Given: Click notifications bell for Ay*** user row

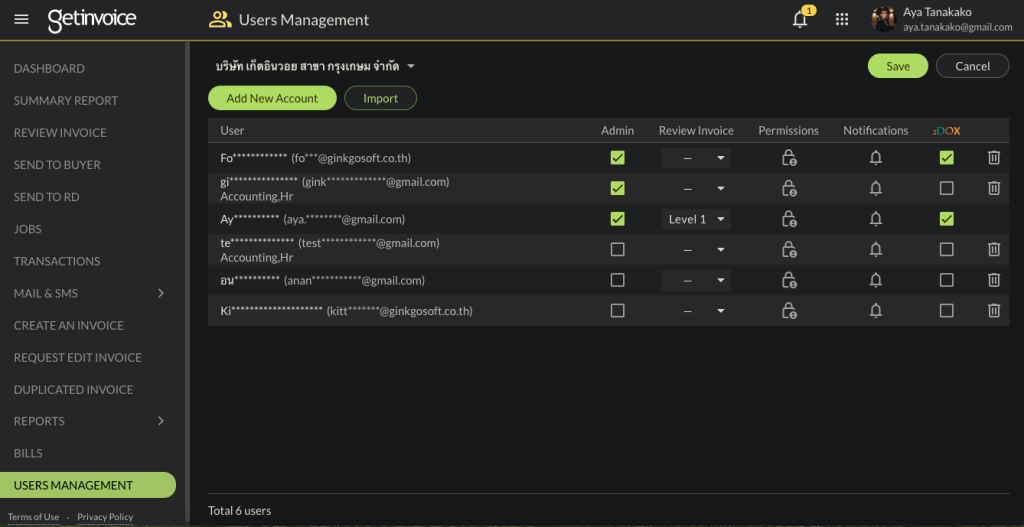Looking at the screenshot, I should click(875, 219).
